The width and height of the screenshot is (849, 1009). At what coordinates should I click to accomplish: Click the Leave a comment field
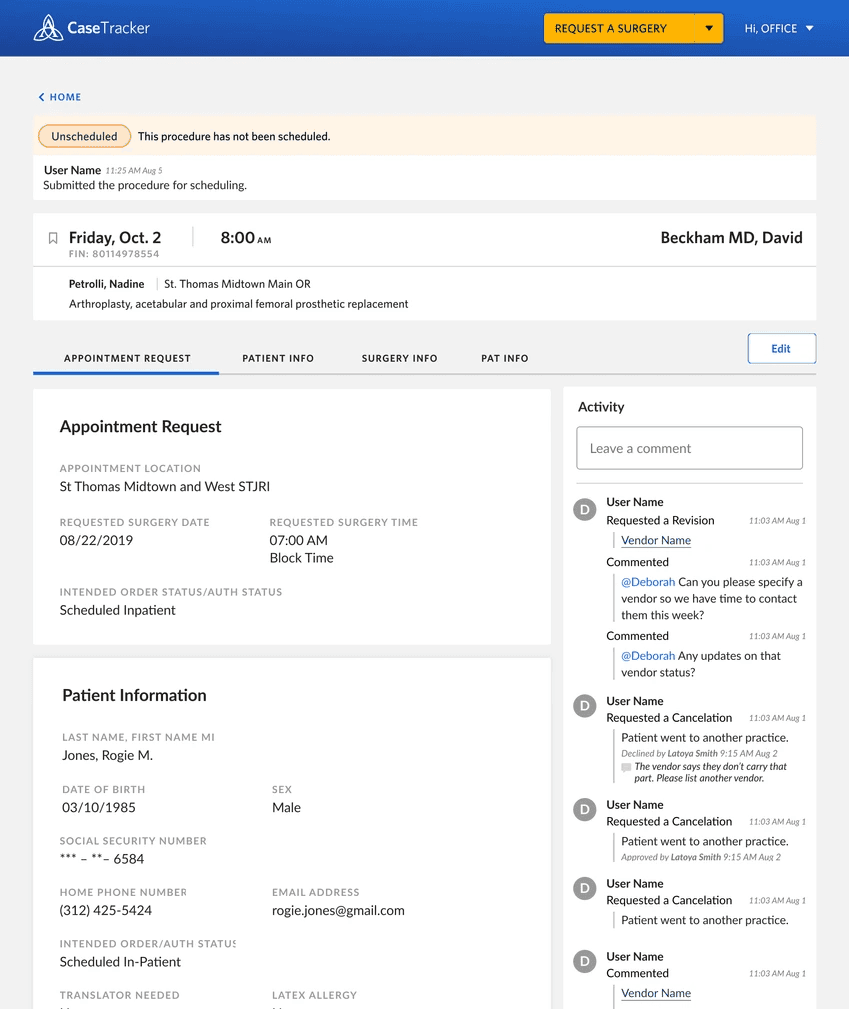(x=689, y=449)
